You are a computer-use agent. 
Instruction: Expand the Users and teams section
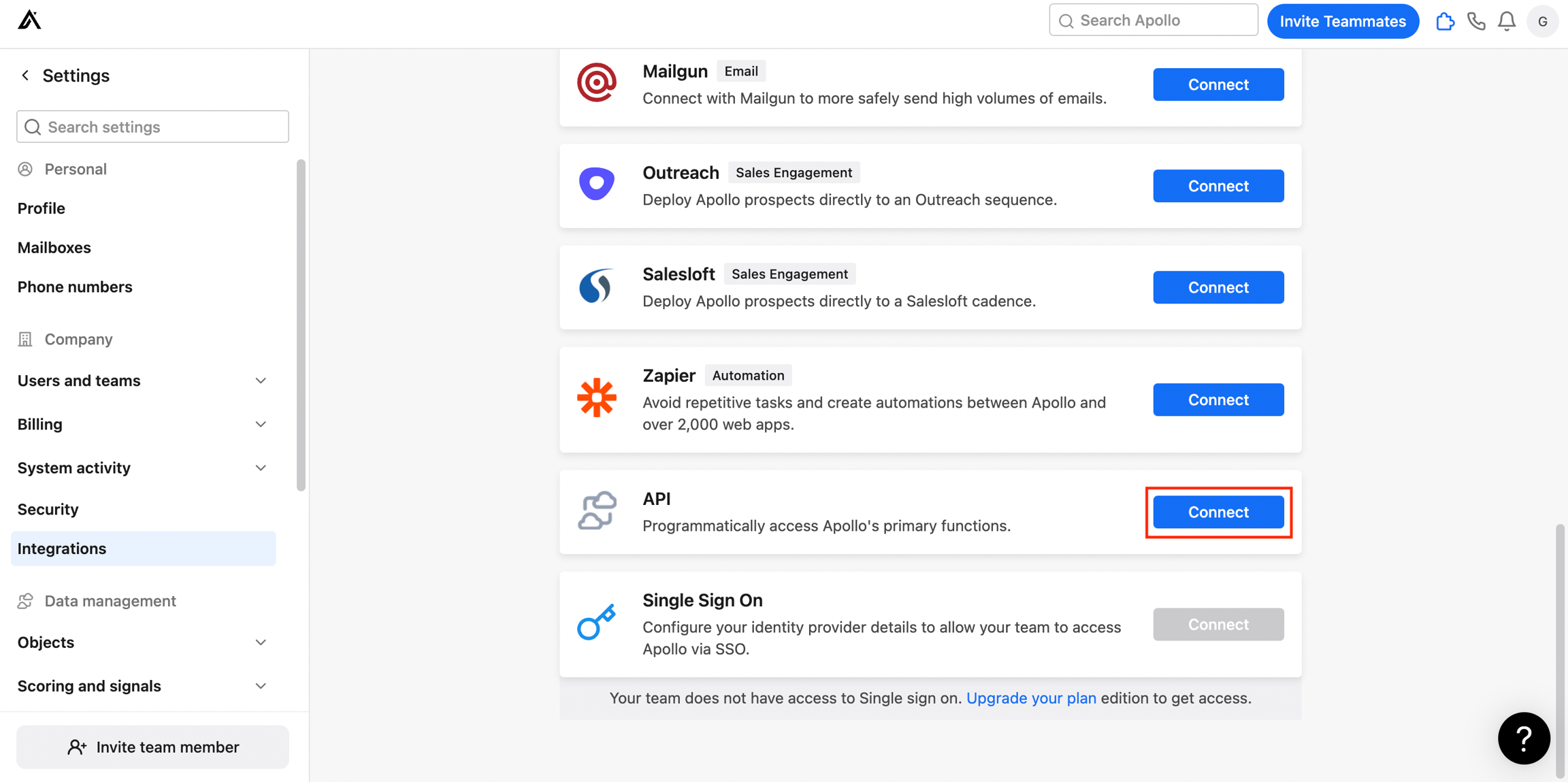click(261, 380)
